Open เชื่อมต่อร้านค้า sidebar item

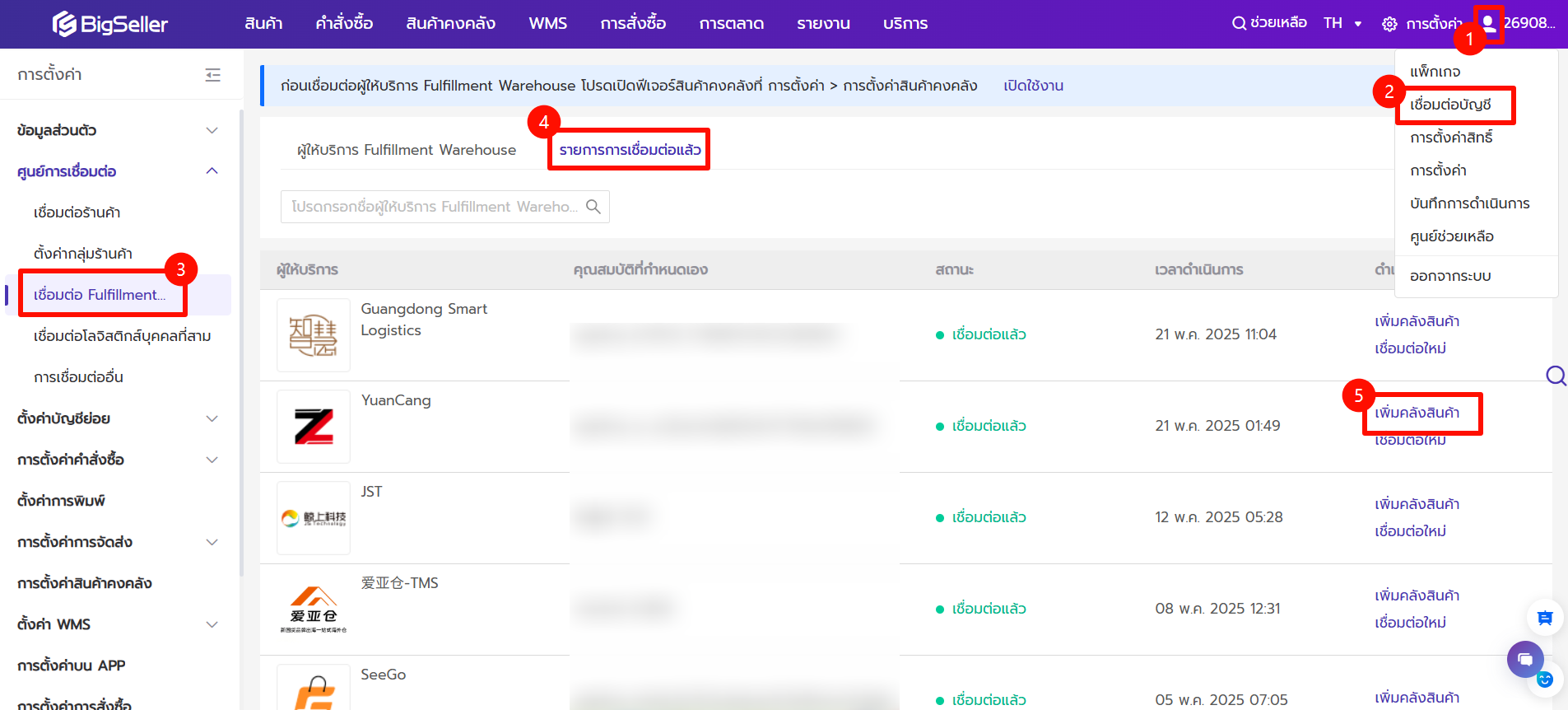tap(77, 213)
